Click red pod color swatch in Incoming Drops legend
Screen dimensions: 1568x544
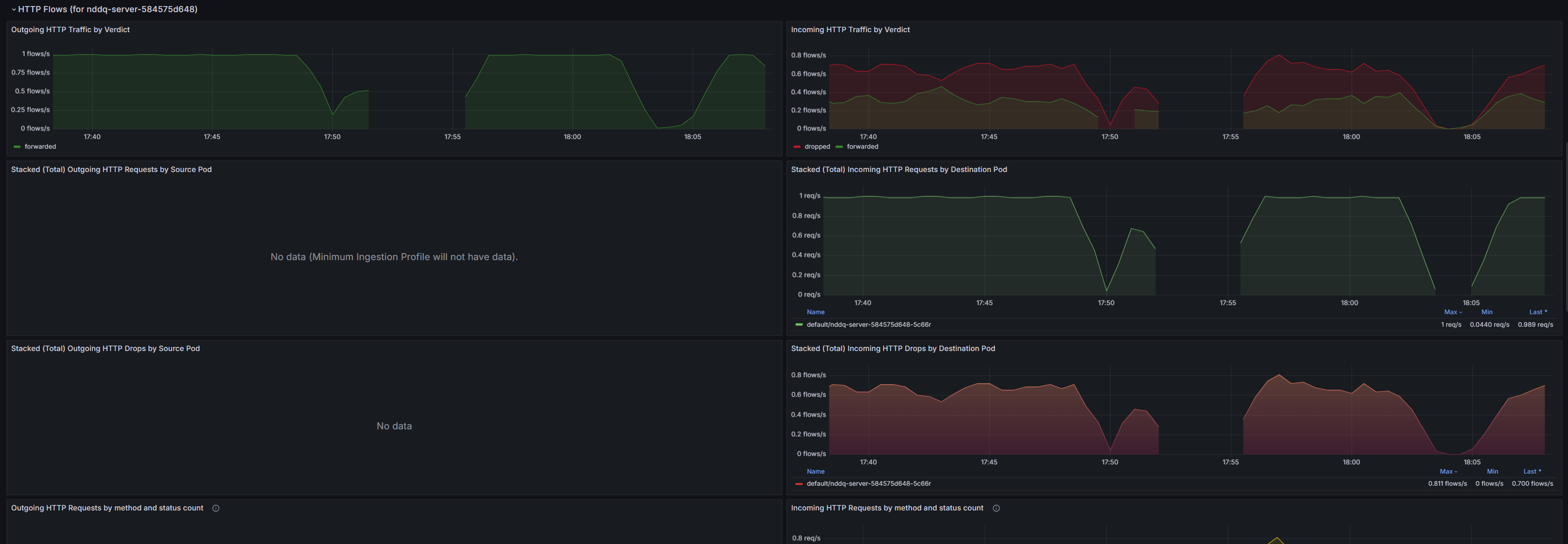(x=799, y=484)
